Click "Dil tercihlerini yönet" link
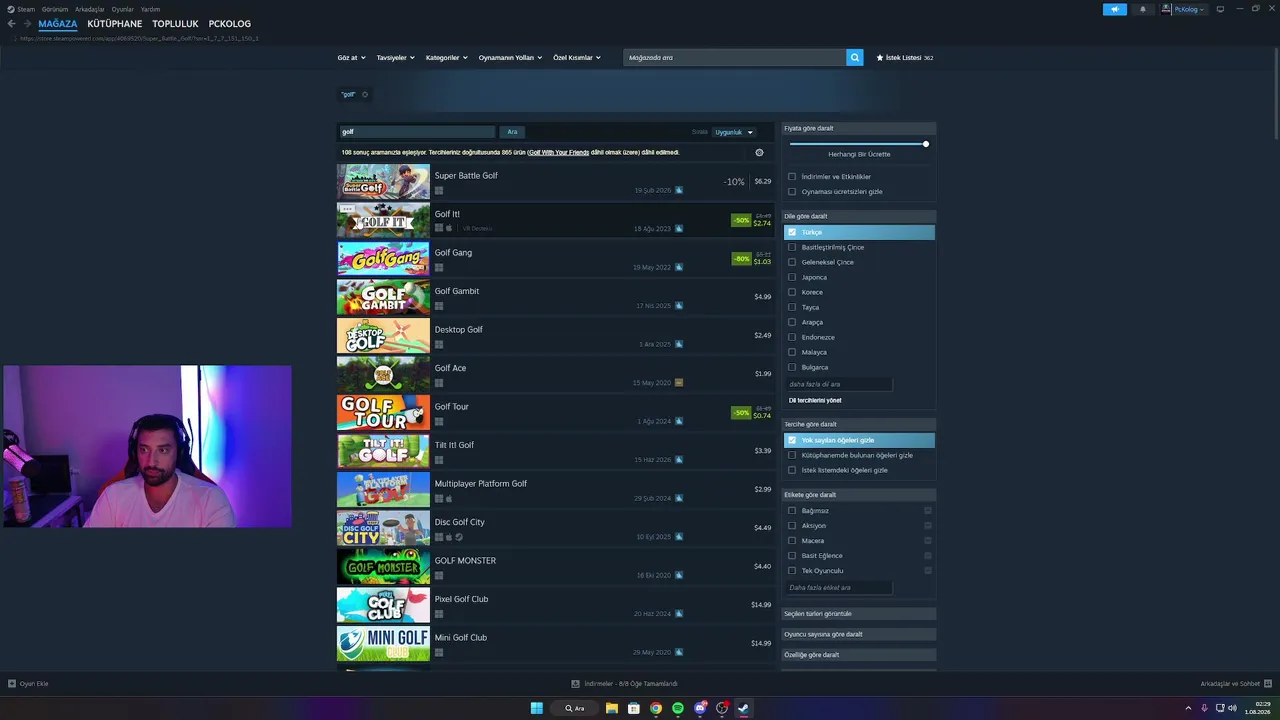1280x720 pixels. click(815, 400)
